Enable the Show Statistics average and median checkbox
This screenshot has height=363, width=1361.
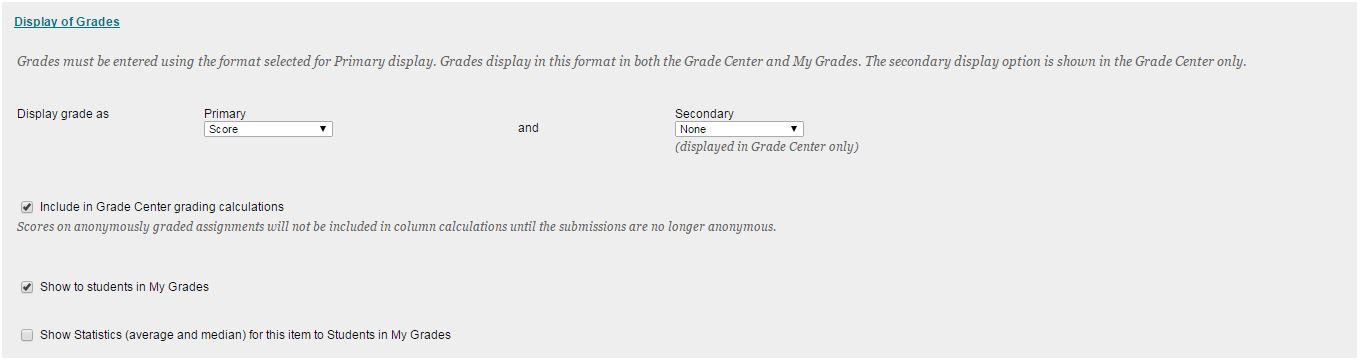[27, 335]
